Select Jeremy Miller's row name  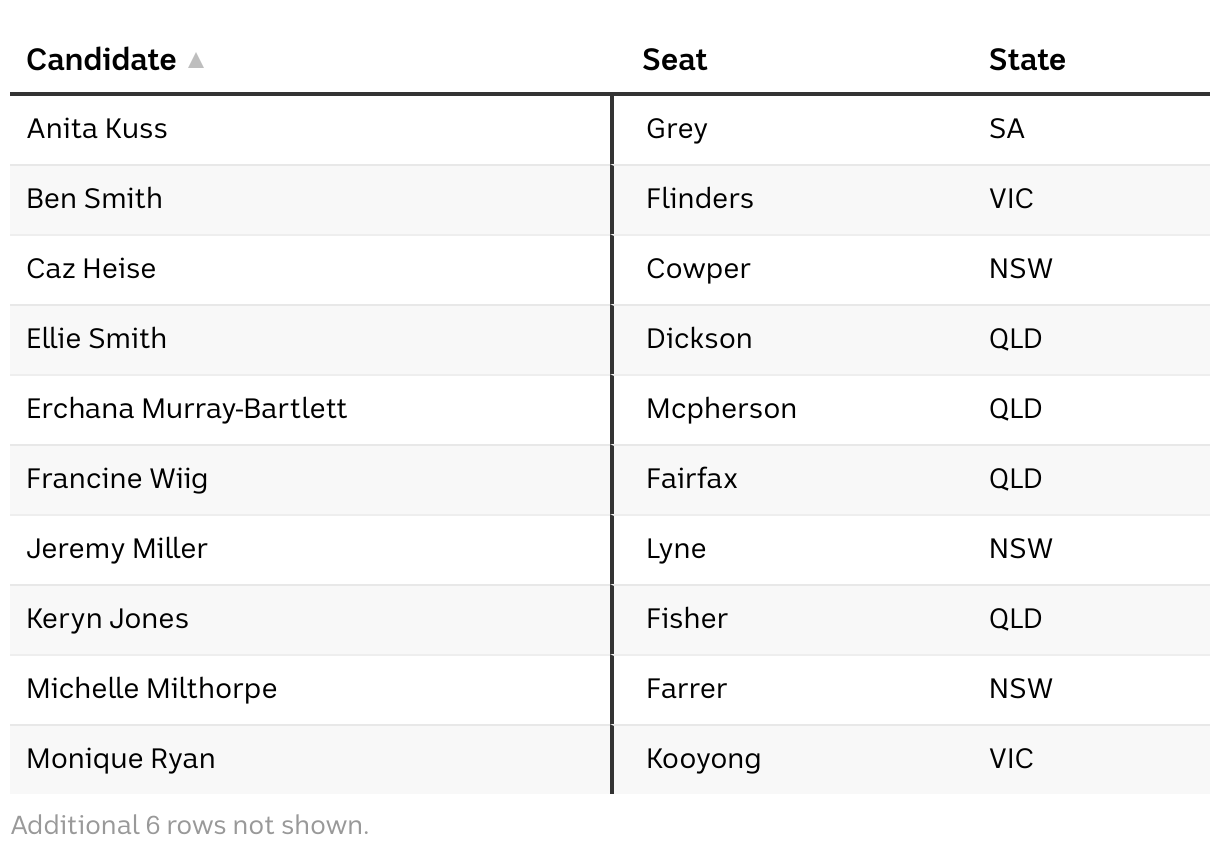tap(117, 549)
